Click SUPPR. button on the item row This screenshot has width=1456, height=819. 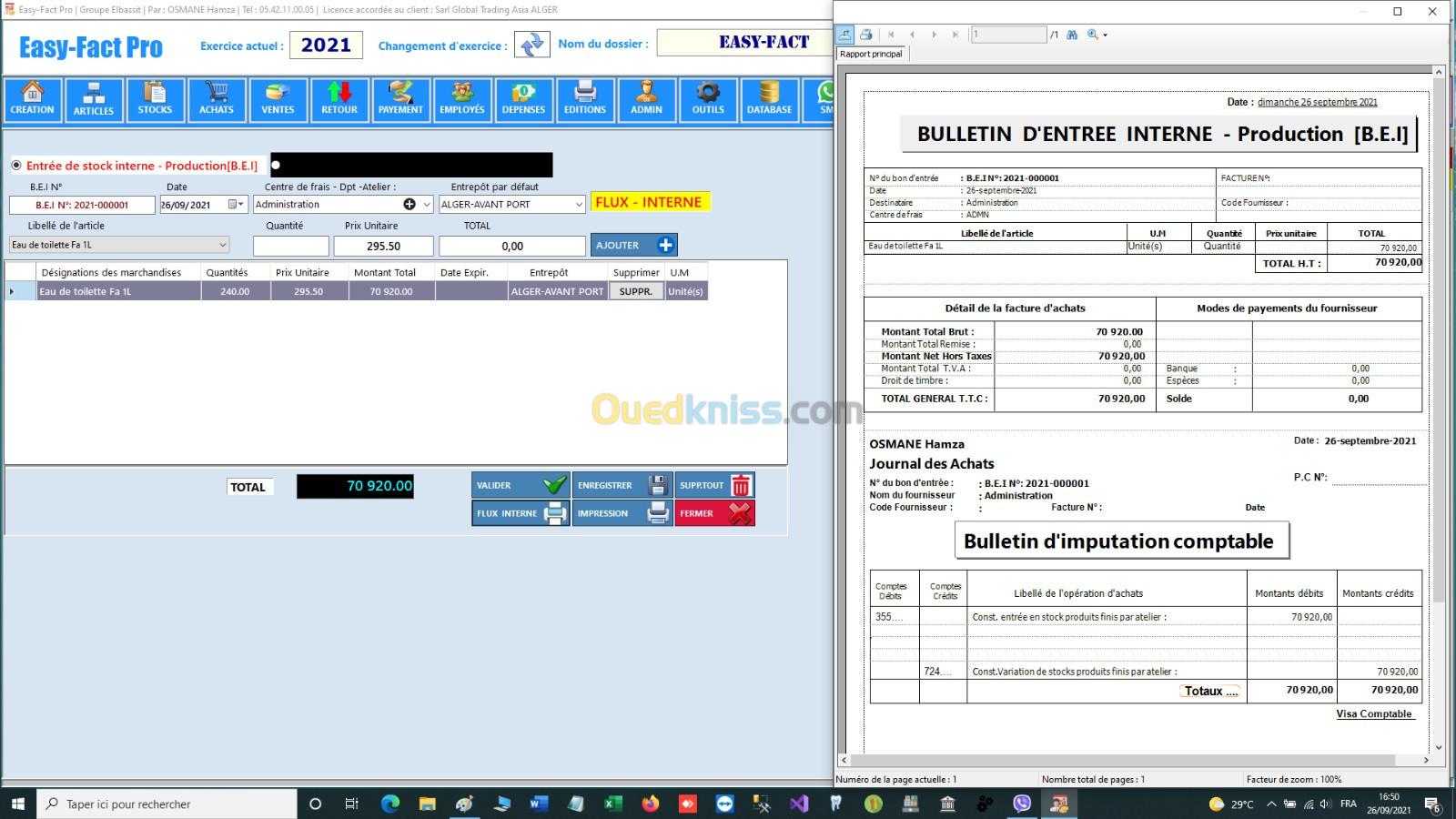(635, 291)
